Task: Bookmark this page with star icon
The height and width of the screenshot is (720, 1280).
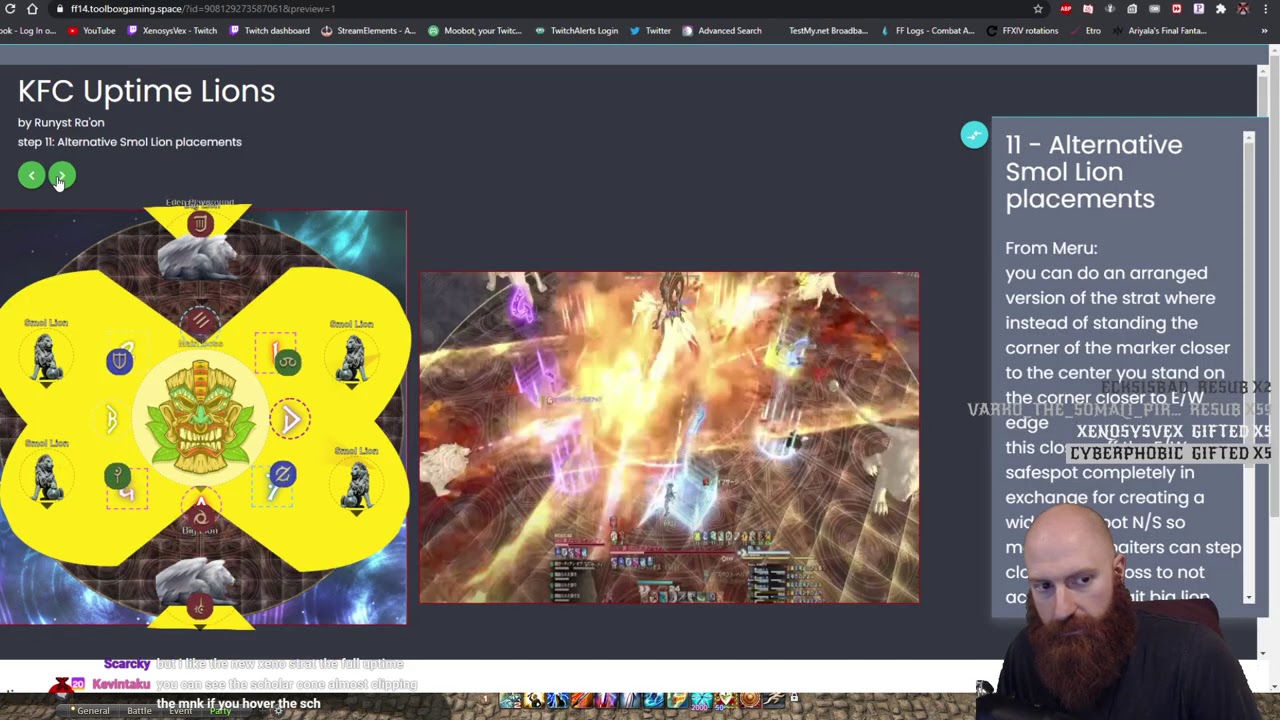Action: pyautogui.click(x=1038, y=9)
